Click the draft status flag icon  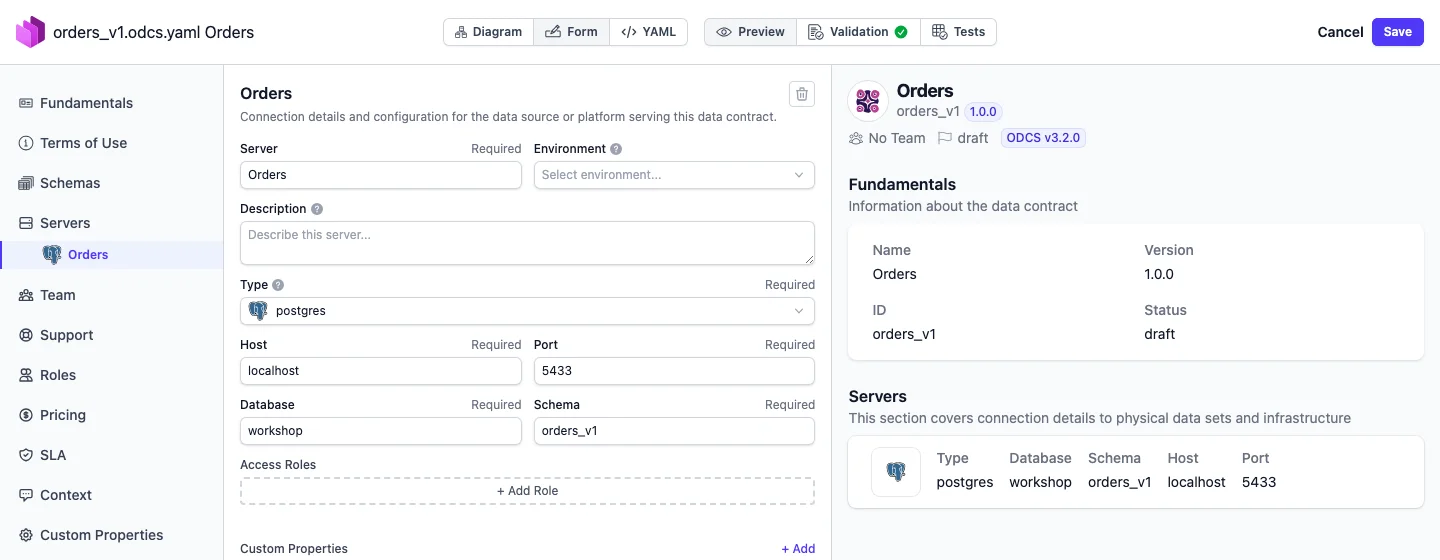944,138
